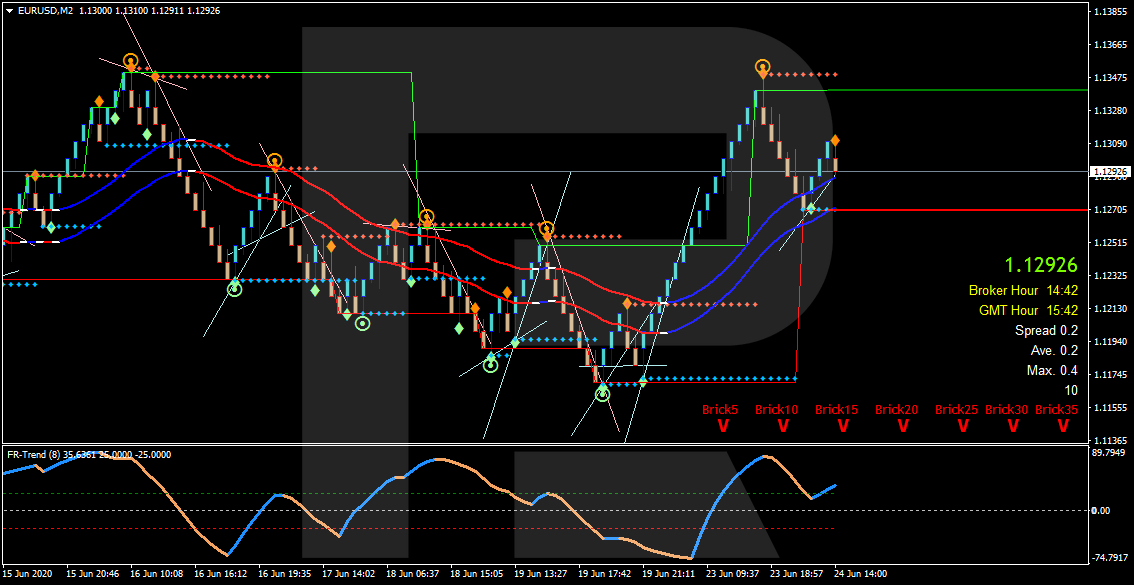This screenshot has width=1134, height=585.
Task: Click the Brick30 label
Action: [1007, 409]
